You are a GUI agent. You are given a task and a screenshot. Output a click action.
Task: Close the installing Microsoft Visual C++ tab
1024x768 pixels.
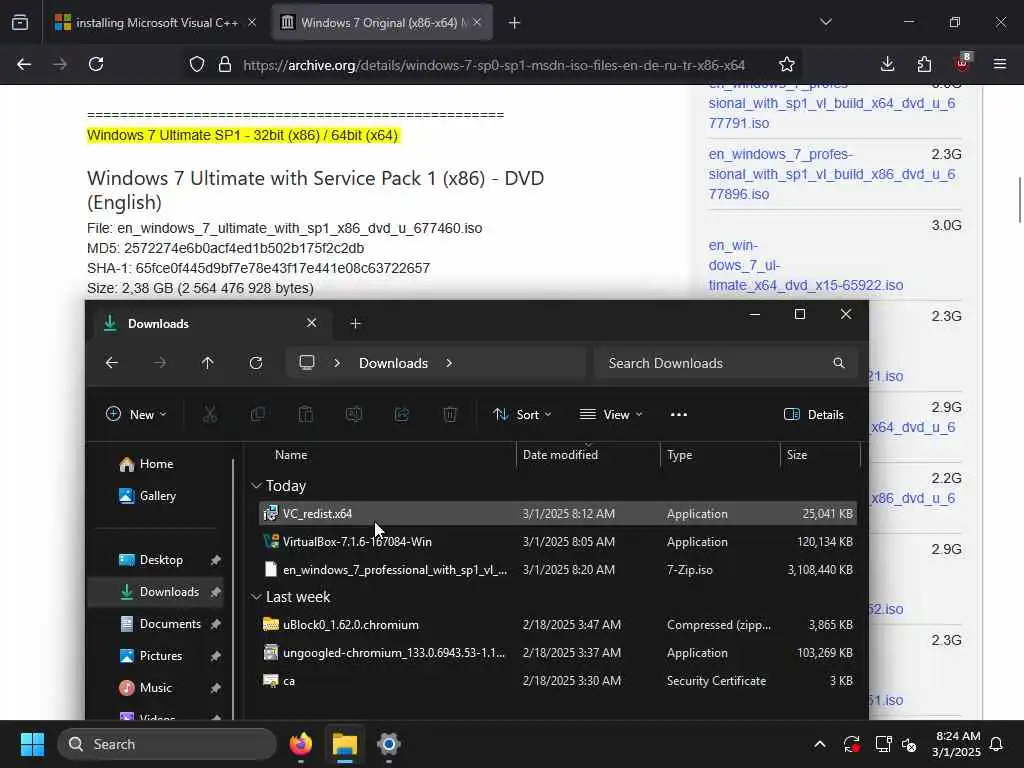tap(252, 23)
